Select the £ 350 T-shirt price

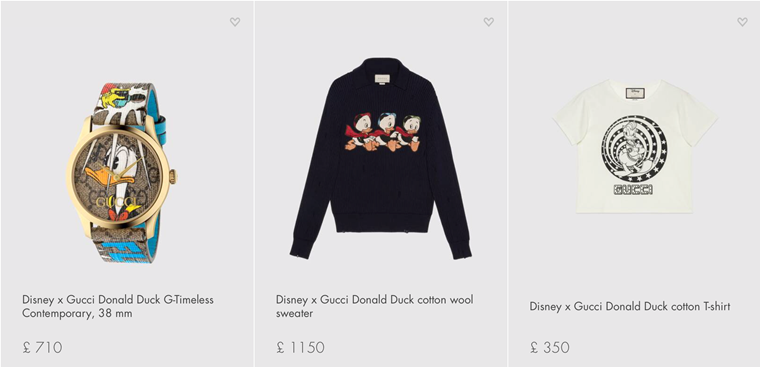tap(550, 347)
